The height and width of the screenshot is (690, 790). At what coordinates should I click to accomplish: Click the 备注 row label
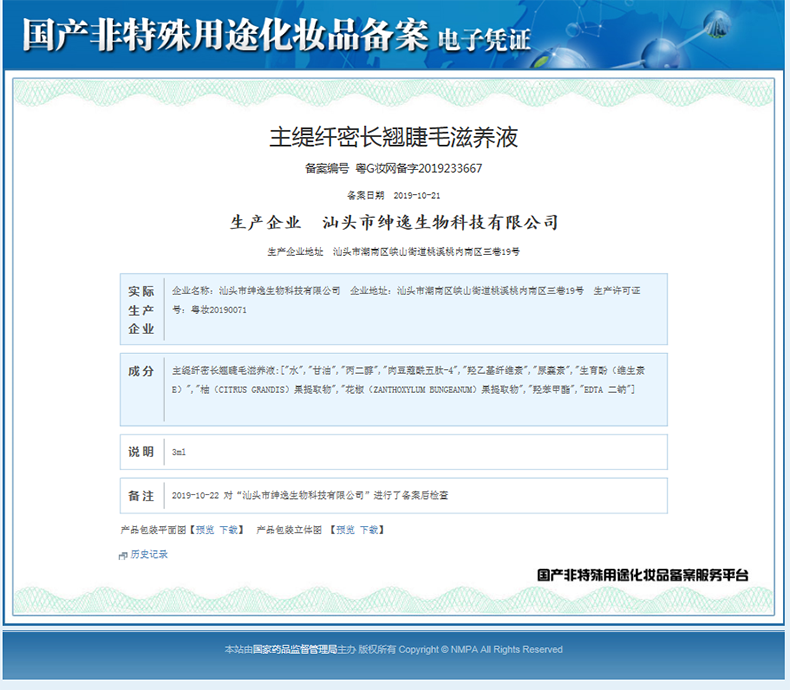point(141,496)
